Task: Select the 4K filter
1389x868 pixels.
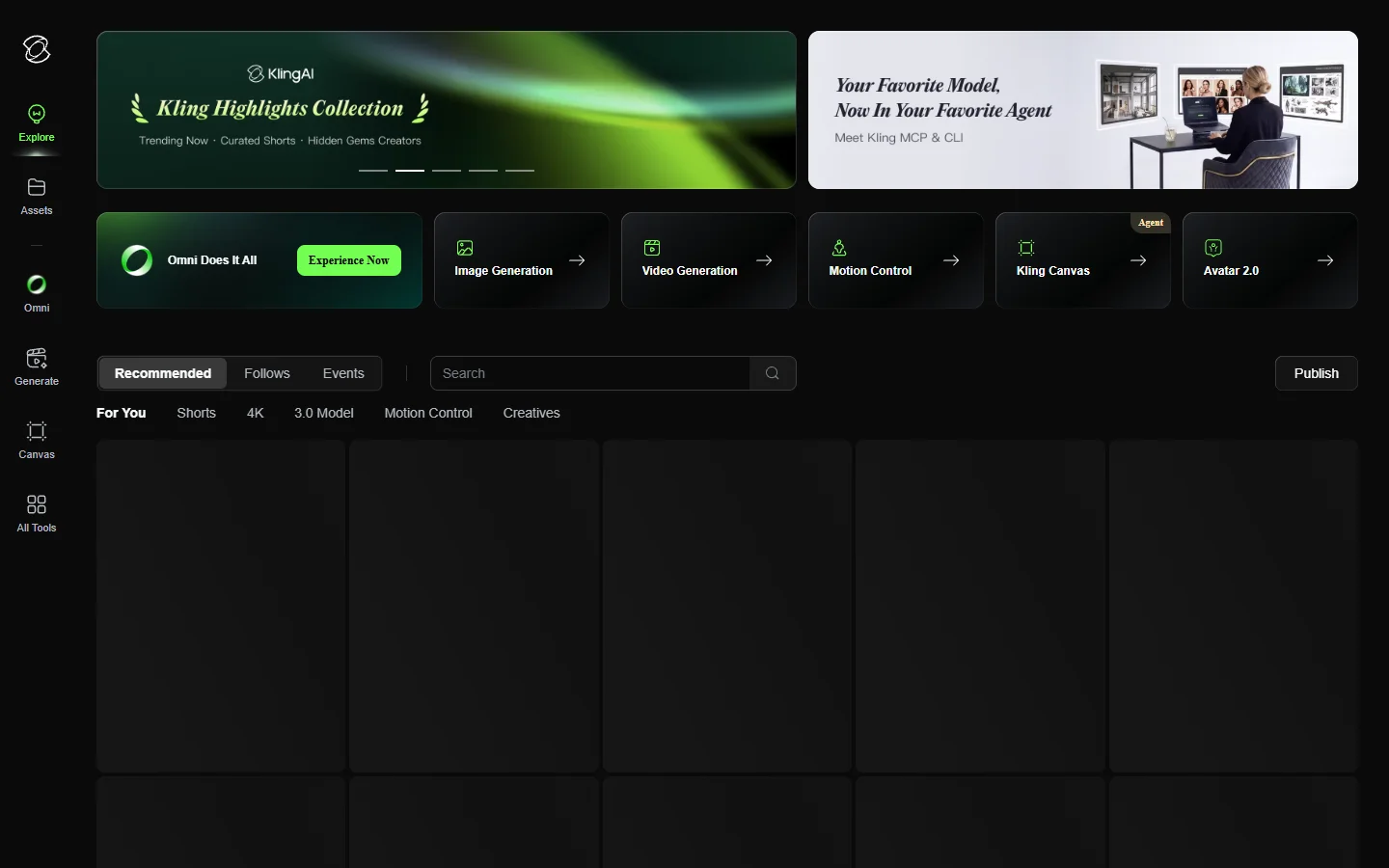Action: (256, 413)
